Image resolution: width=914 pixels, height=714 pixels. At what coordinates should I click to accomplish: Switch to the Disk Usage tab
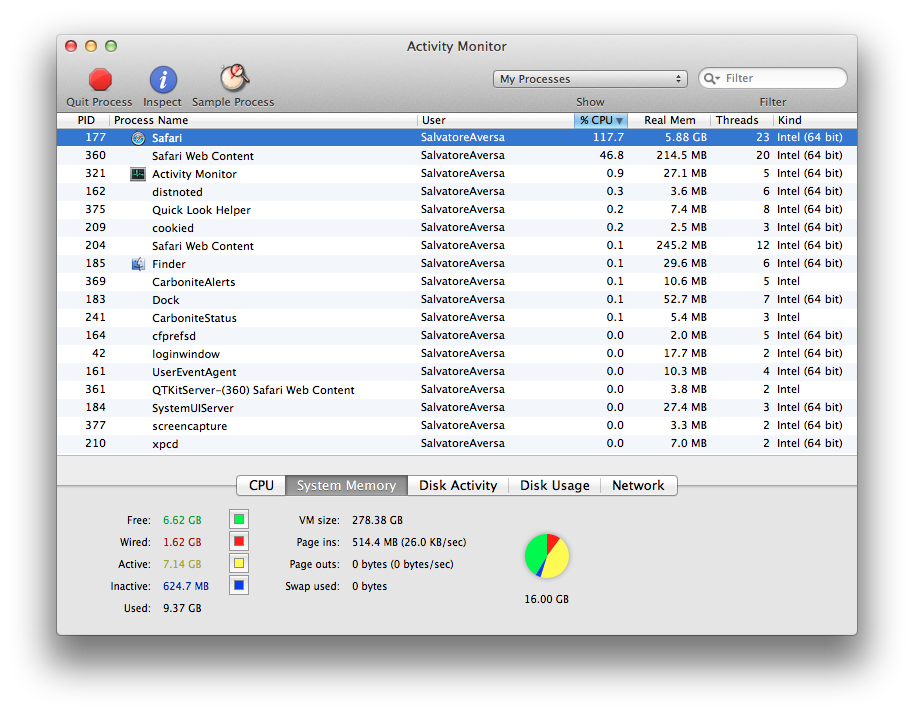[554, 486]
